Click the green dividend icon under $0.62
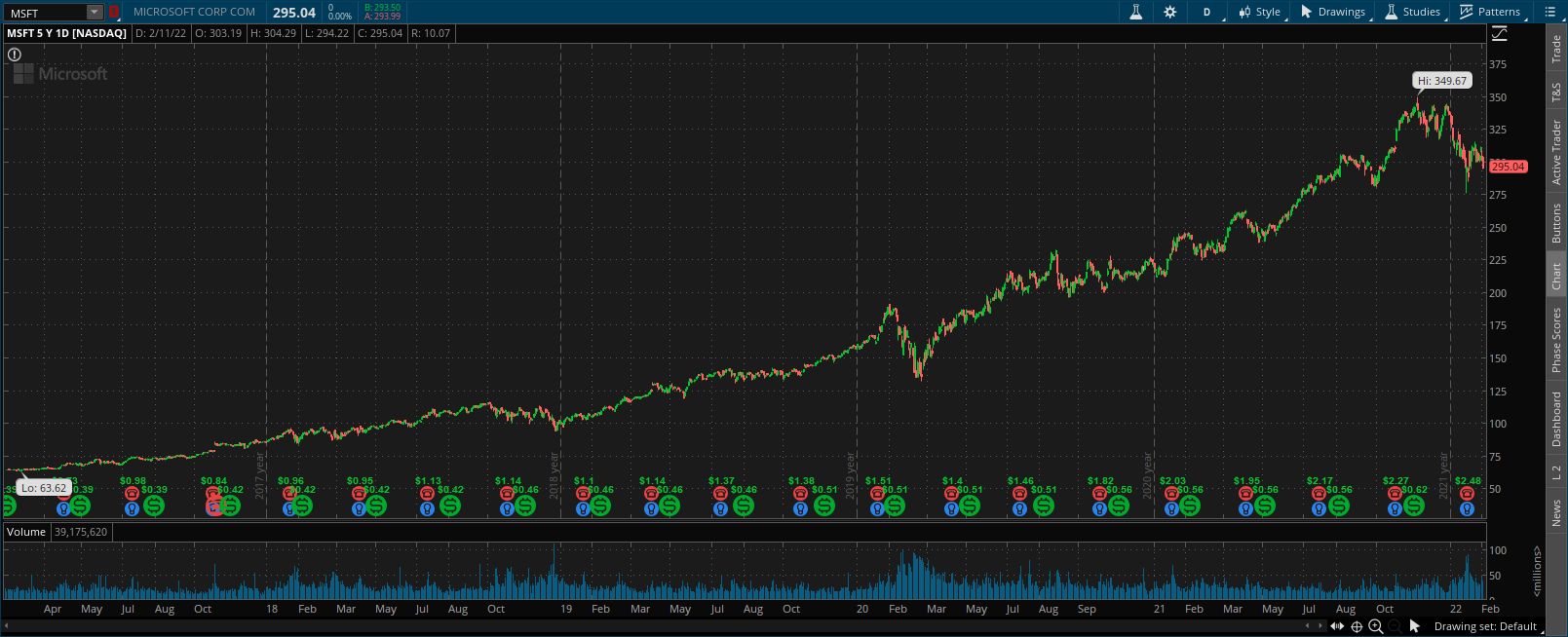Viewport: 1568px width, 637px height. pos(1412,506)
